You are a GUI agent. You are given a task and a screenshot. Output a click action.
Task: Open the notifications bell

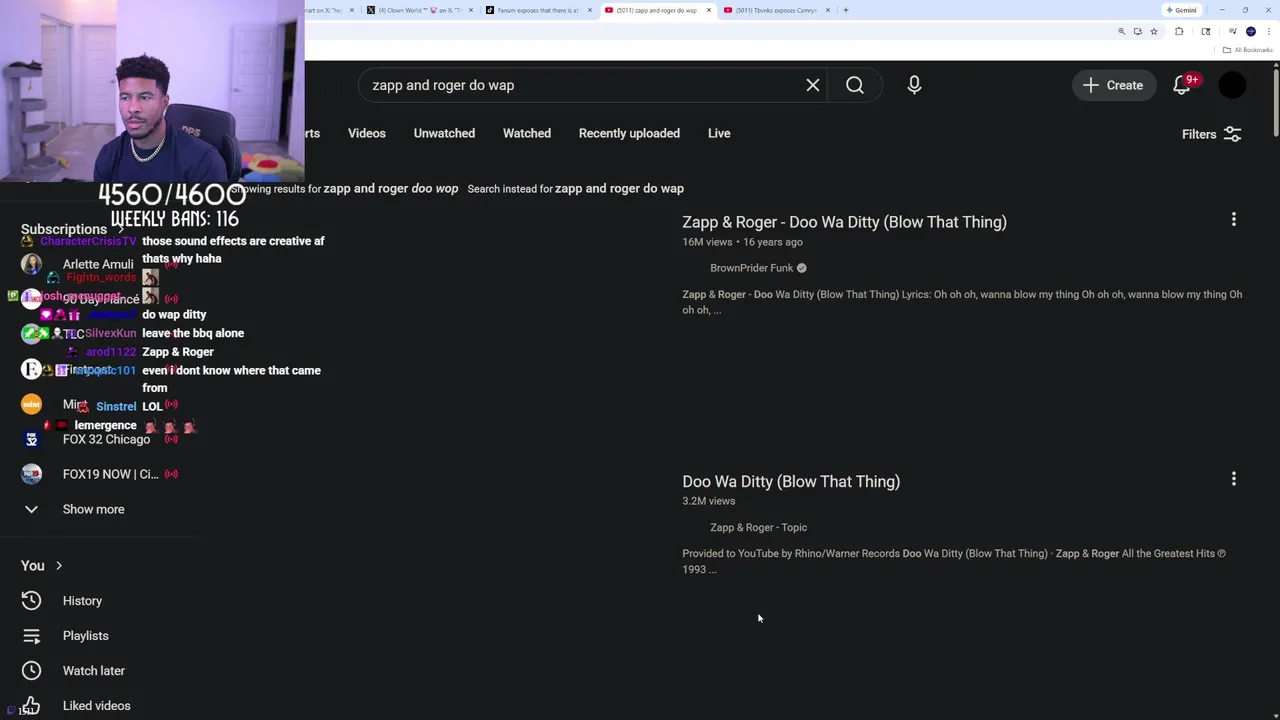(1182, 85)
